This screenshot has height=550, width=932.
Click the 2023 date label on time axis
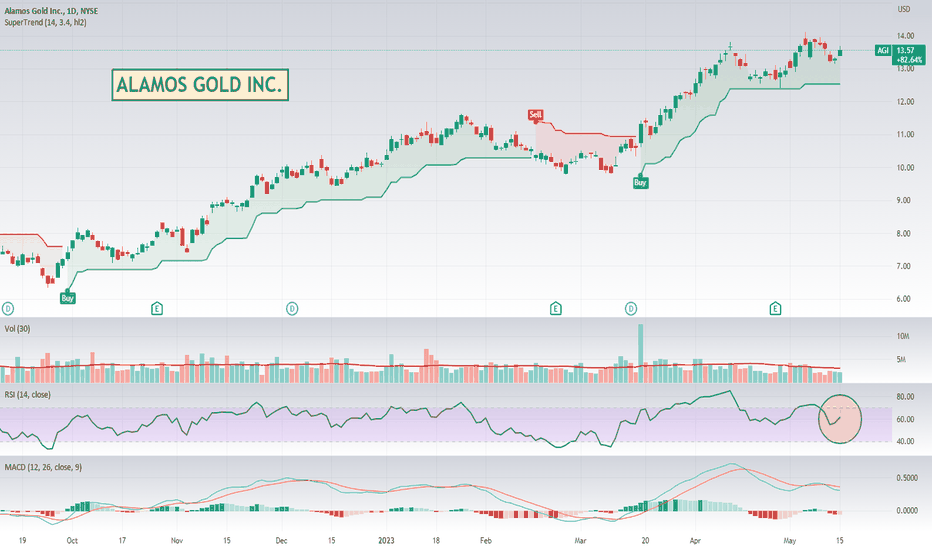[386, 540]
